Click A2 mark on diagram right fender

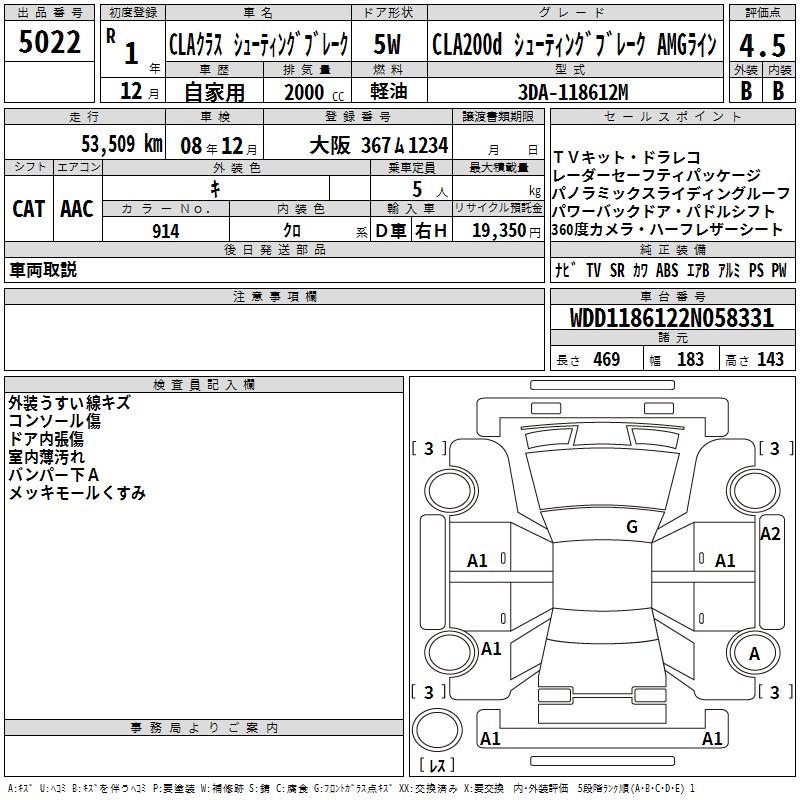[770, 534]
